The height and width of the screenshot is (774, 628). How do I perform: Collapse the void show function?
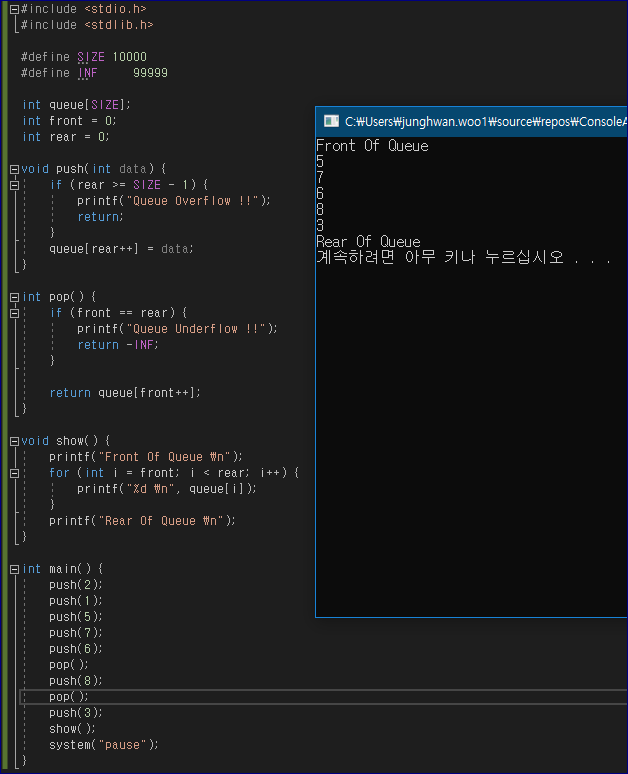click(14, 441)
